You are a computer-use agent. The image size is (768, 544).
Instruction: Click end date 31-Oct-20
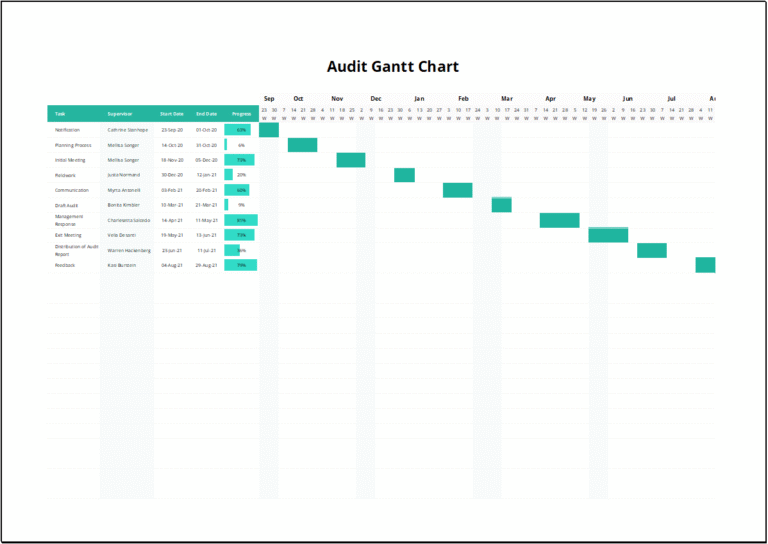pyautogui.click(x=206, y=145)
